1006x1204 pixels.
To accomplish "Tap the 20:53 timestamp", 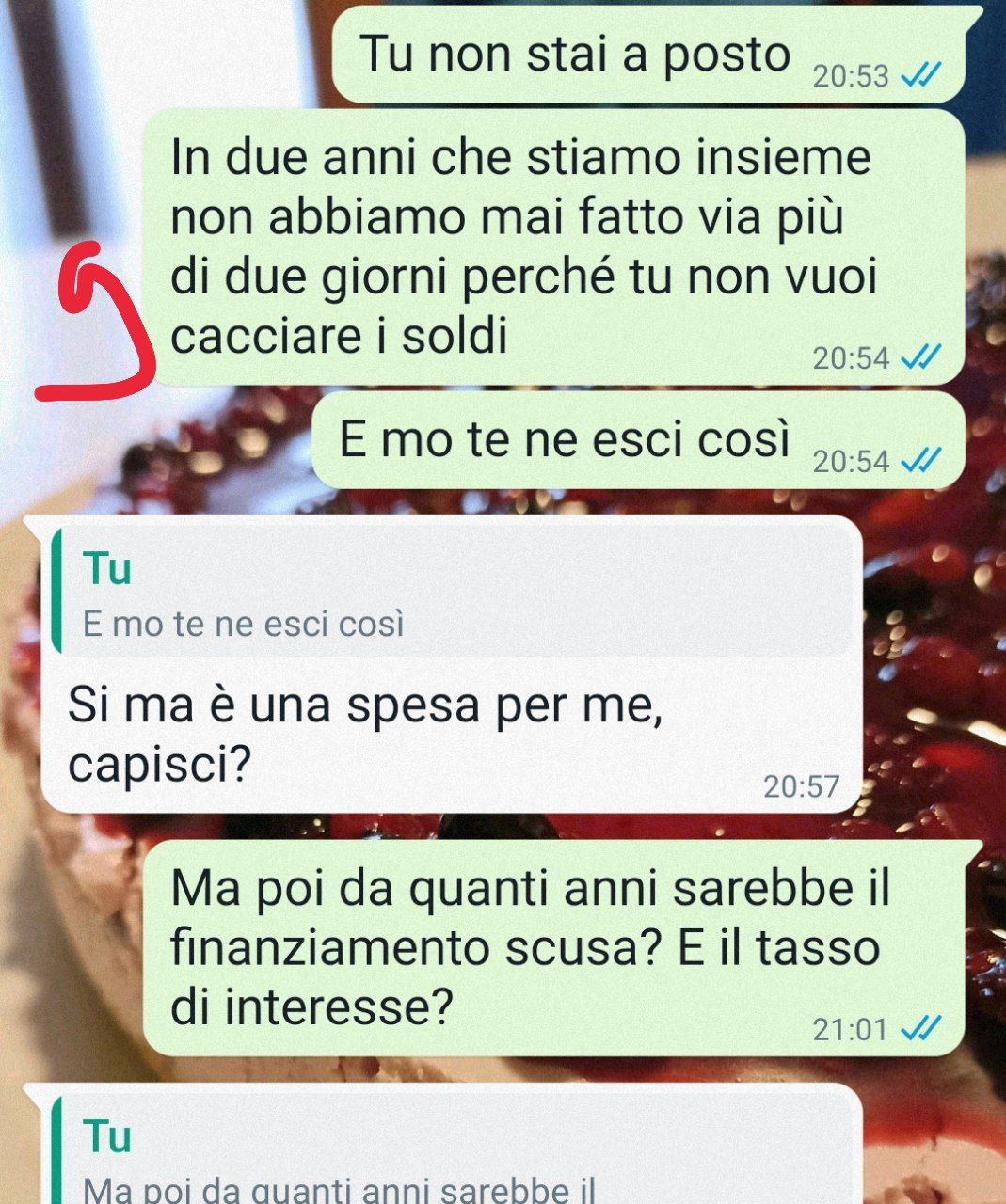I will pyautogui.click(x=851, y=76).
